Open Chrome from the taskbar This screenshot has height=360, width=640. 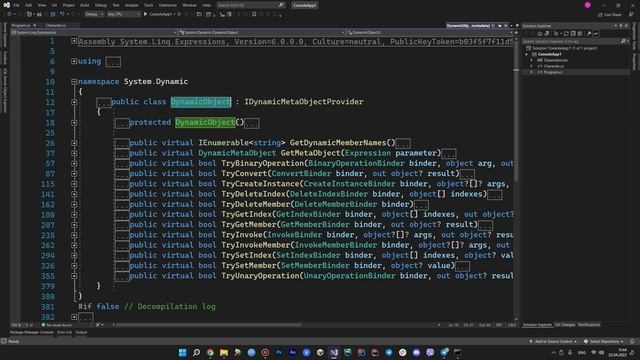coord(210,352)
